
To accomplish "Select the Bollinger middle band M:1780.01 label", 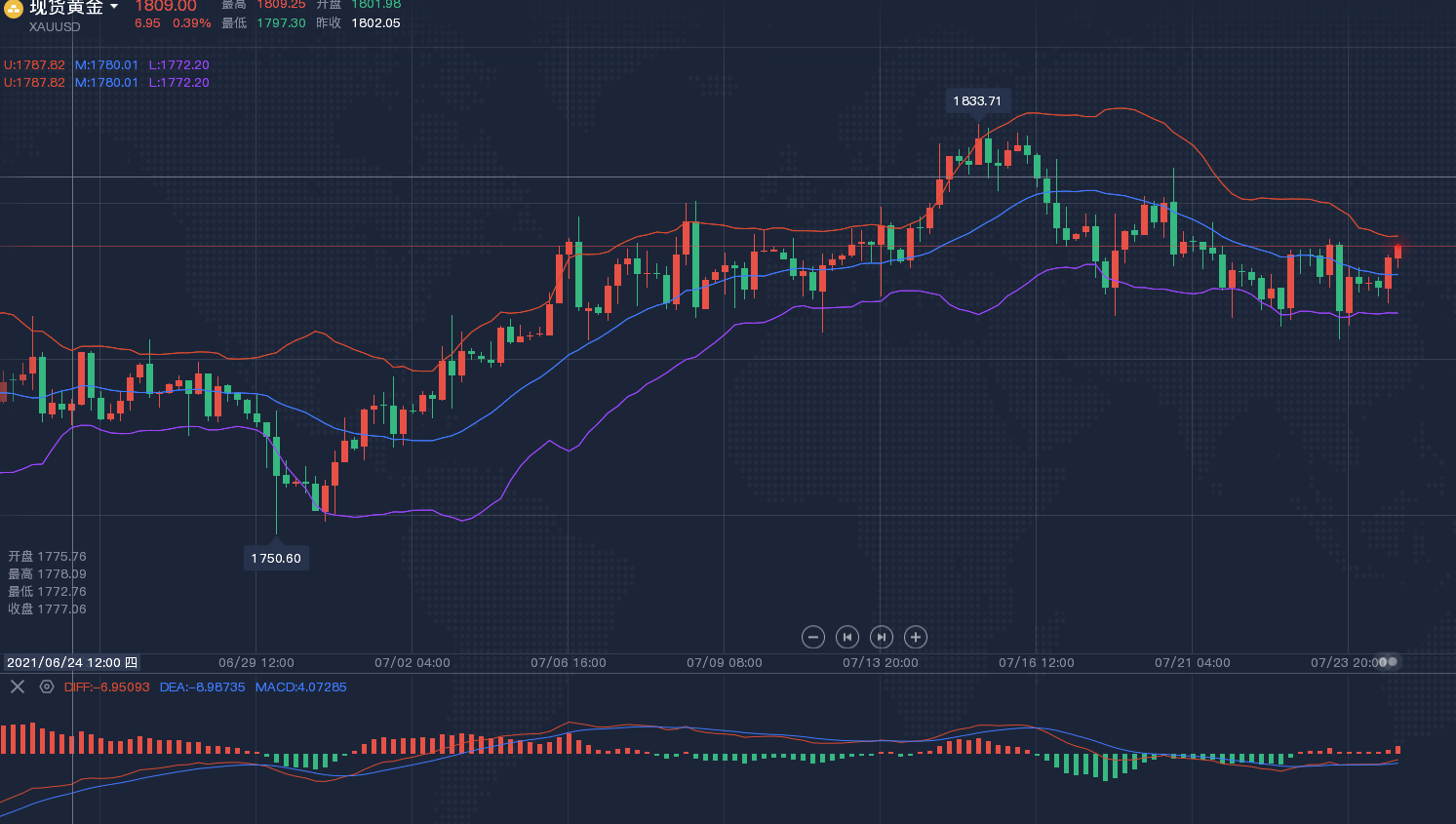I will pos(106,65).
